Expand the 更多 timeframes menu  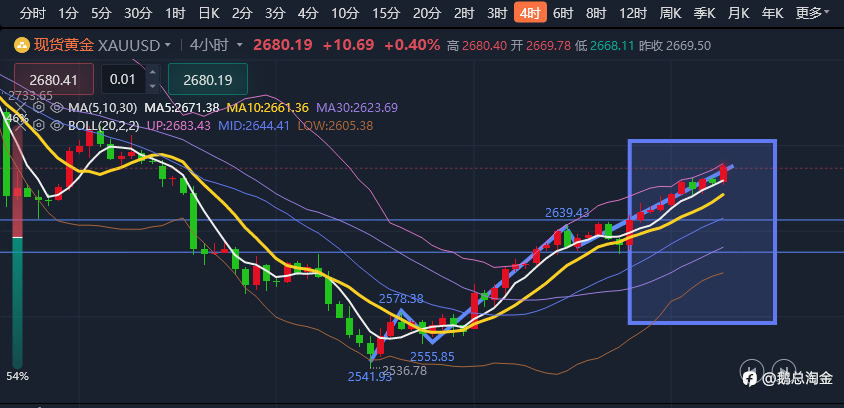click(x=812, y=13)
